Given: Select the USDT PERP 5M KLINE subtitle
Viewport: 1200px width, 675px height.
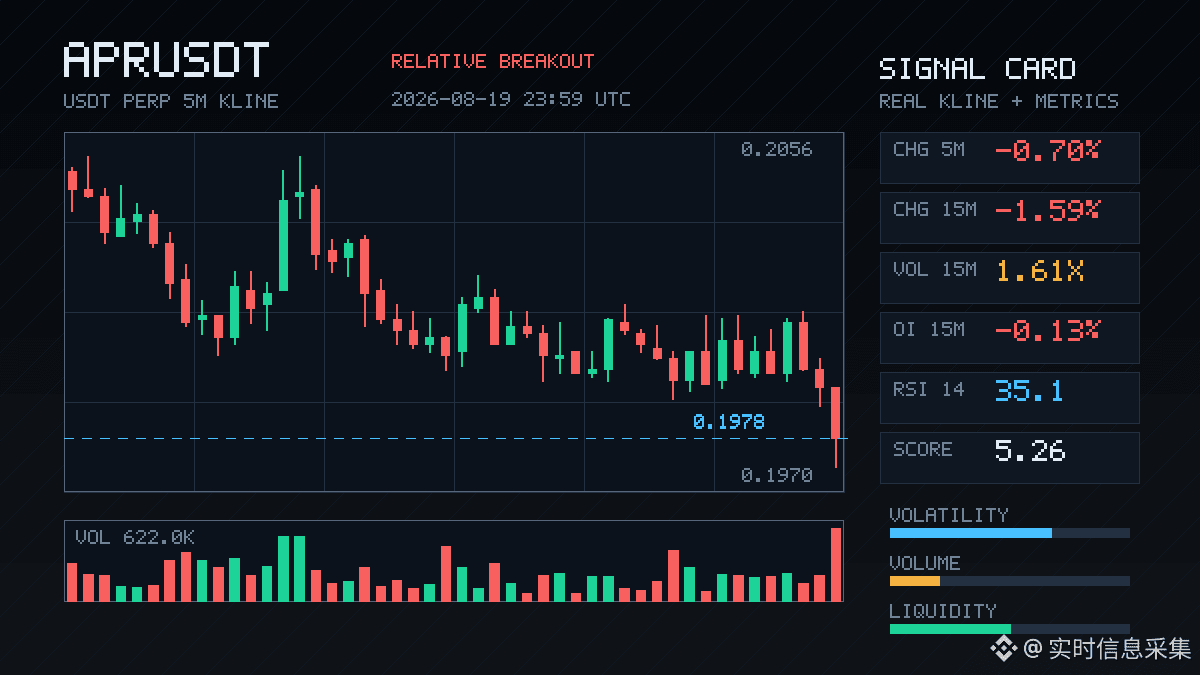Looking at the screenshot, I should pos(171,101).
